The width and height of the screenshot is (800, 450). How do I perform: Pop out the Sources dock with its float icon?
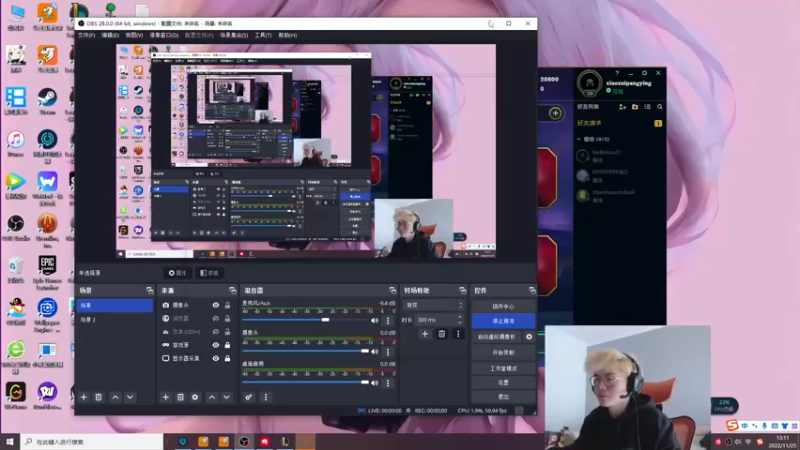coord(233,290)
